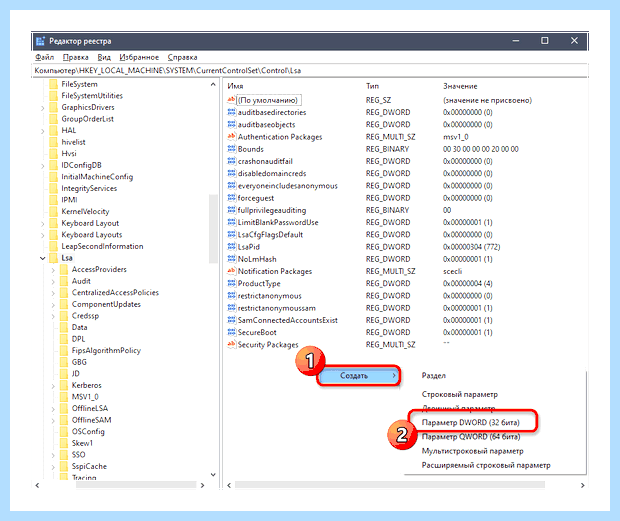
Task: Select the auditbasedirectories DWORD value icon
Action: (x=231, y=112)
